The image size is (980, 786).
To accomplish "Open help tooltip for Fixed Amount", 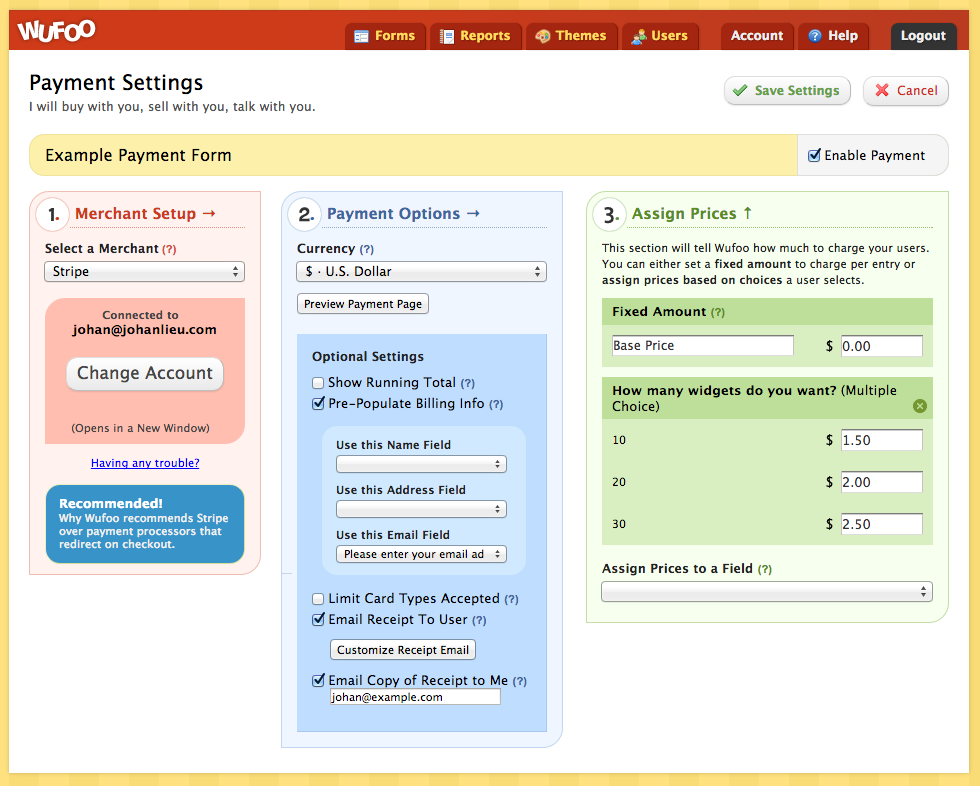I will point(718,312).
